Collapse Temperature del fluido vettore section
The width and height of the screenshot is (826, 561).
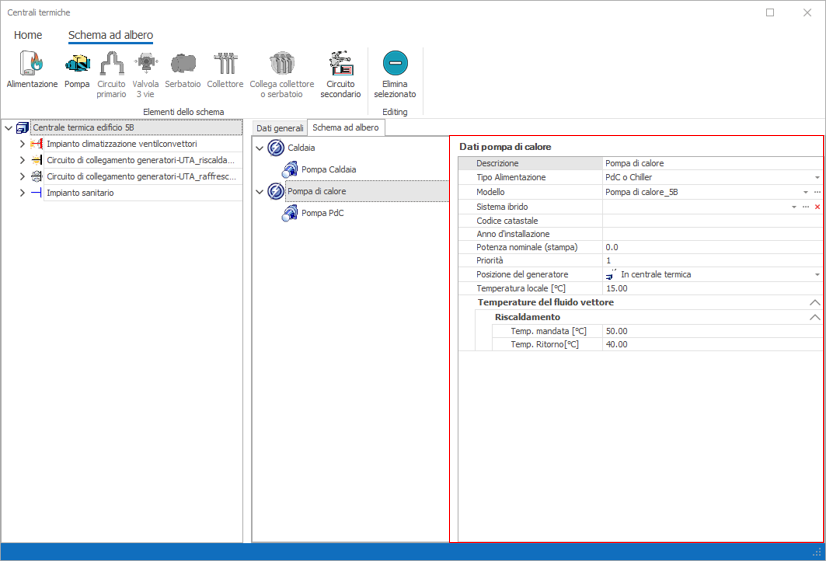815,302
